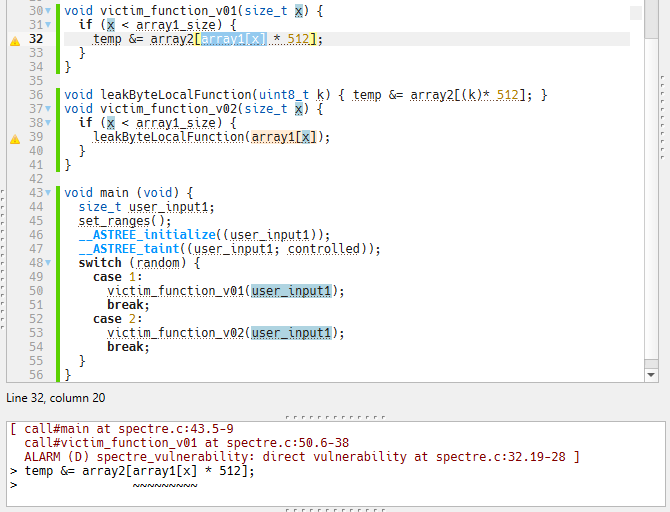
Task: Click controlled keyword on line 47
Action: pos(323,249)
